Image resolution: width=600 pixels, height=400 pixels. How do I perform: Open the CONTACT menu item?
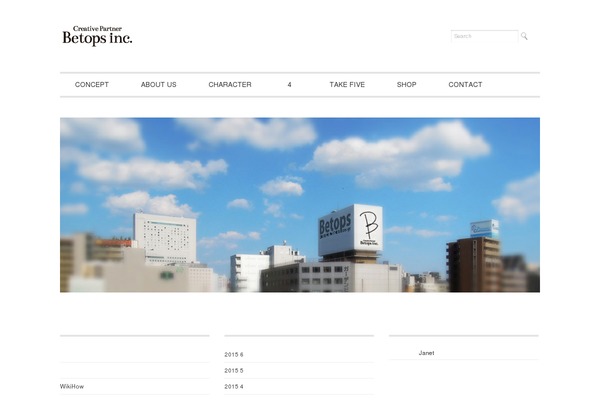click(465, 85)
